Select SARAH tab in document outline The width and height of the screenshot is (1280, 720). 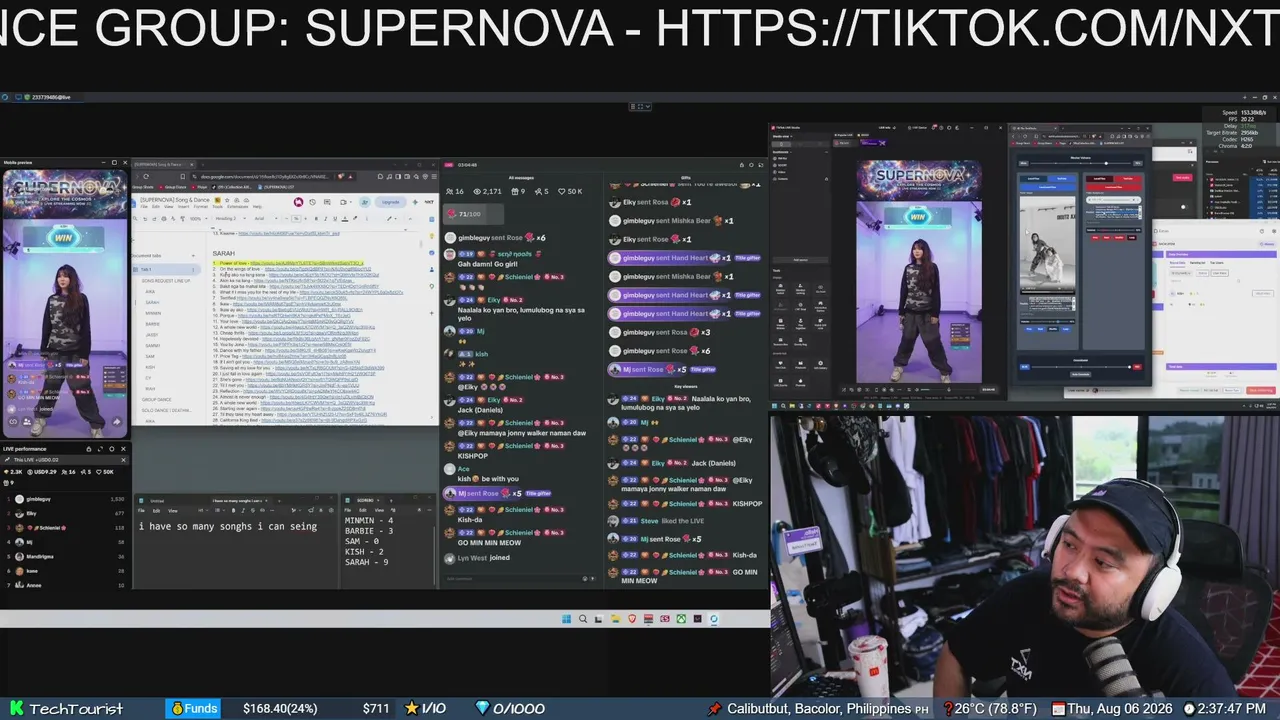pos(152,302)
